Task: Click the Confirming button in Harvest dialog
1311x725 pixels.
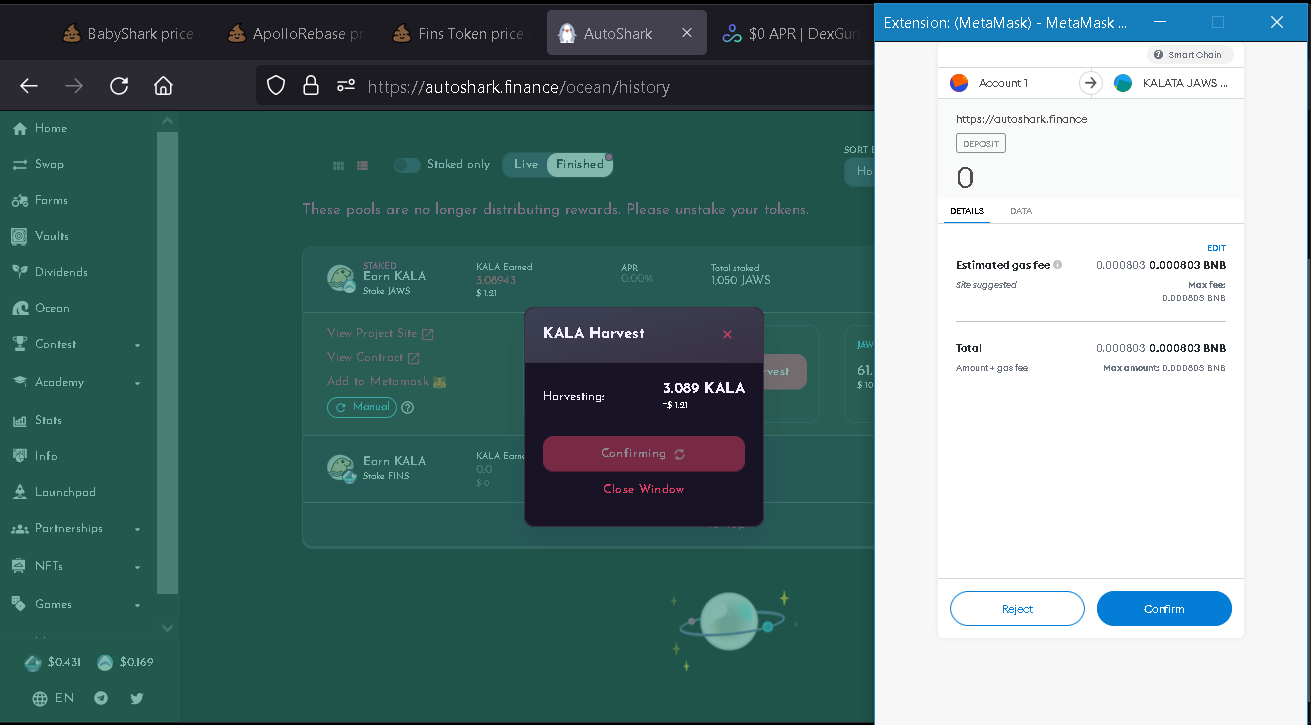Action: pos(644,454)
